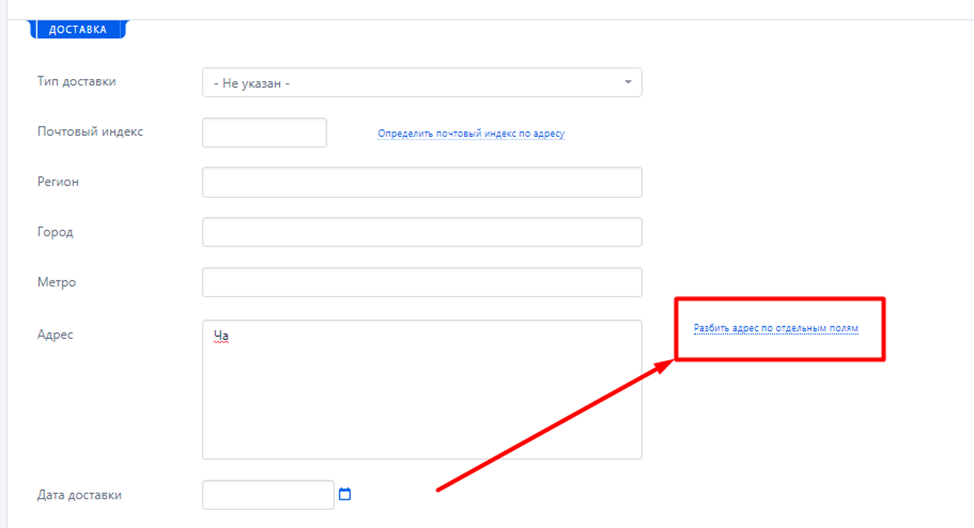Select the 'Адрес' field label
The width and height of the screenshot is (974, 528).
click(x=55, y=335)
